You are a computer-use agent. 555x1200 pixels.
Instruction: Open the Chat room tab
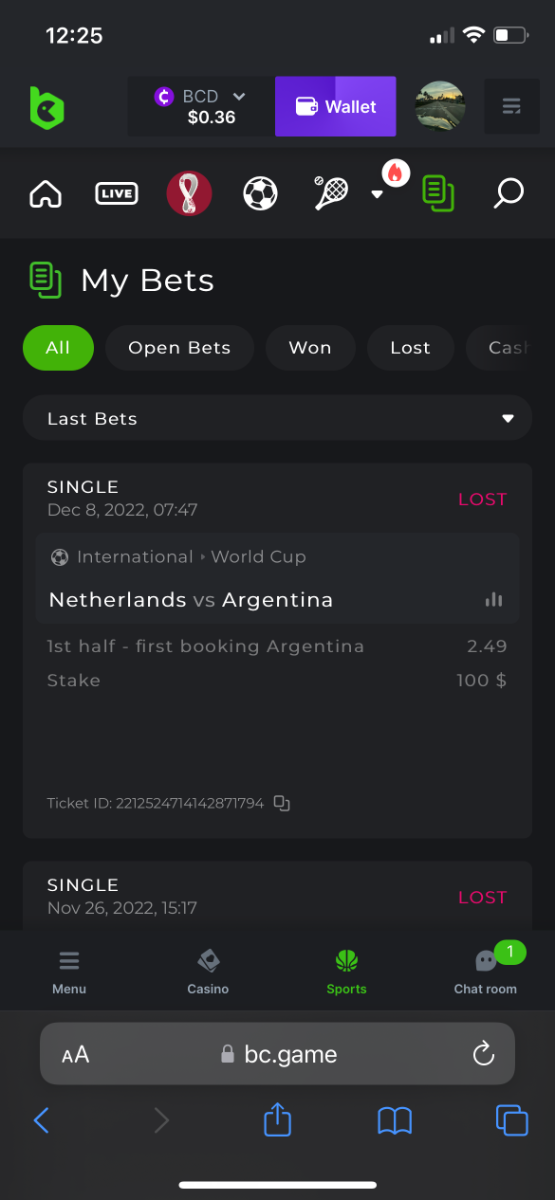click(x=486, y=970)
